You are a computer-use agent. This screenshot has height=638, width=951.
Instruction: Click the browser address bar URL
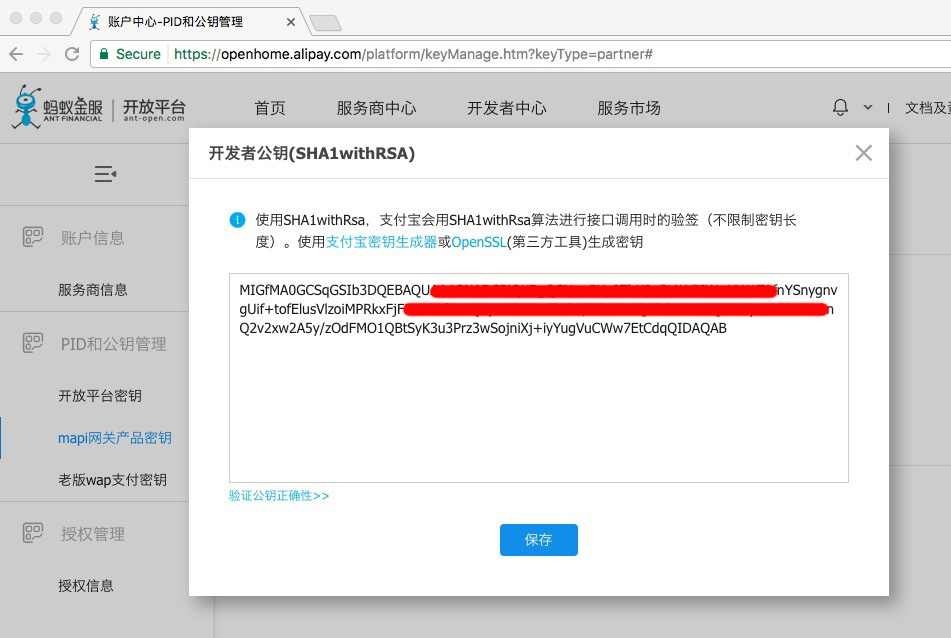tap(413, 54)
